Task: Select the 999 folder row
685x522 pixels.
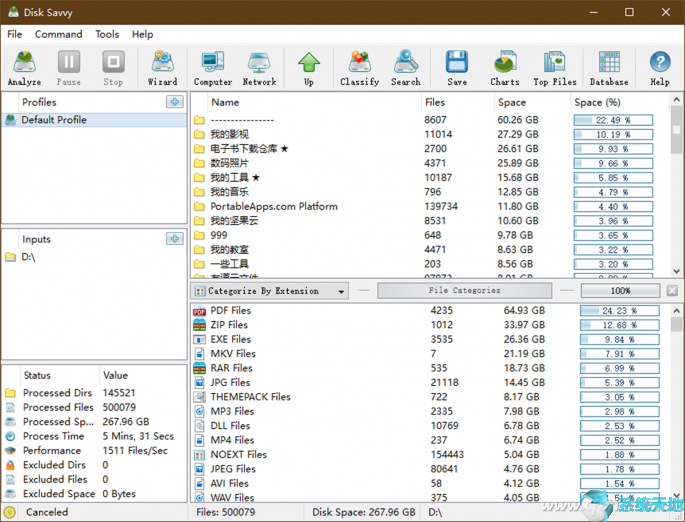Action: point(430,235)
